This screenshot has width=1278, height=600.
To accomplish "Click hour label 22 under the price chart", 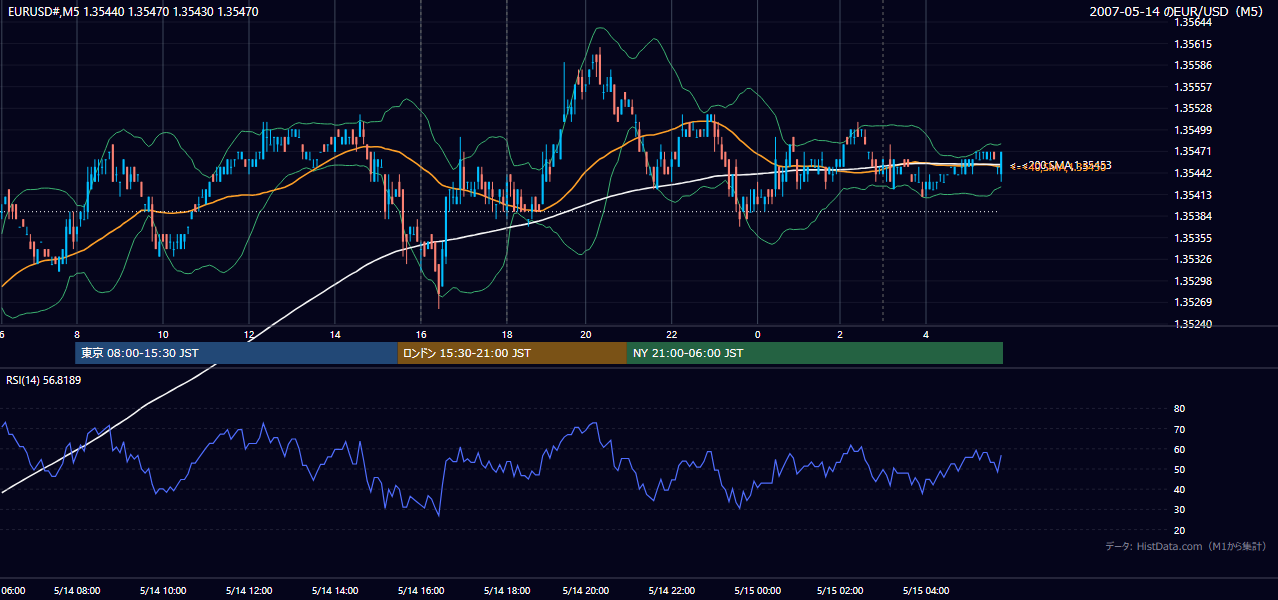I will 671,334.
